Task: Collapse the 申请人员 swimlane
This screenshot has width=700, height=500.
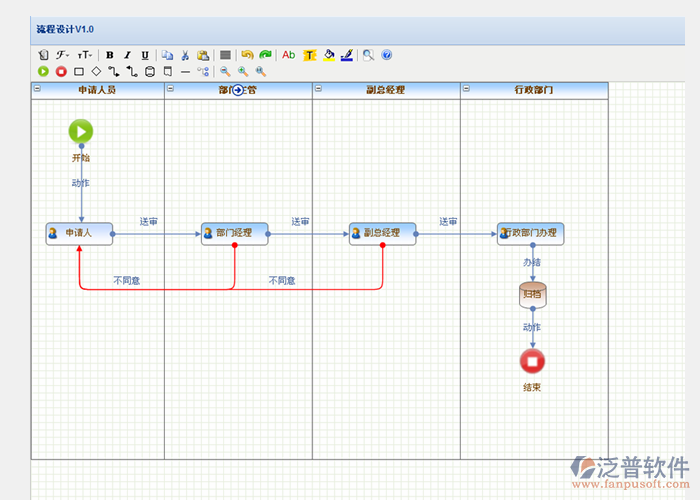Action: click(x=37, y=89)
